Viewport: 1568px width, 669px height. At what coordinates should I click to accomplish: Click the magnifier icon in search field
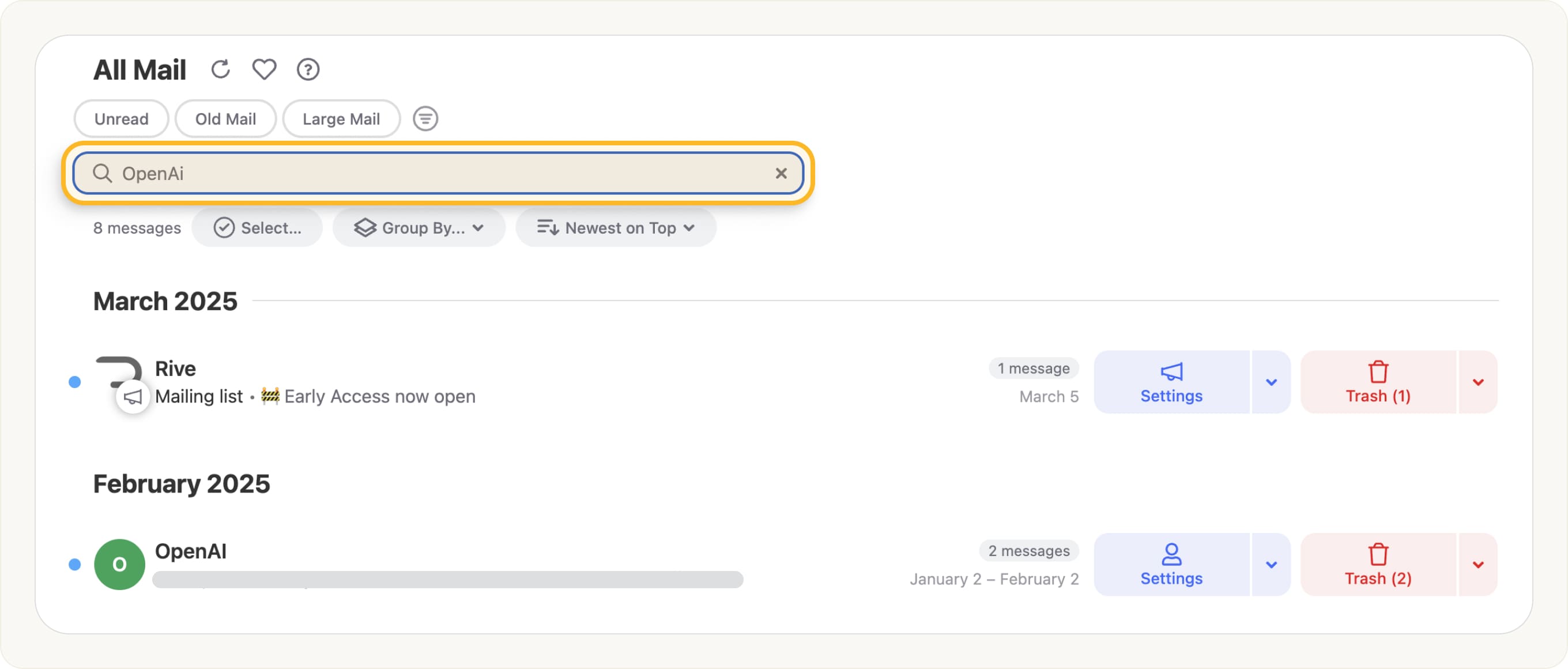tap(102, 174)
